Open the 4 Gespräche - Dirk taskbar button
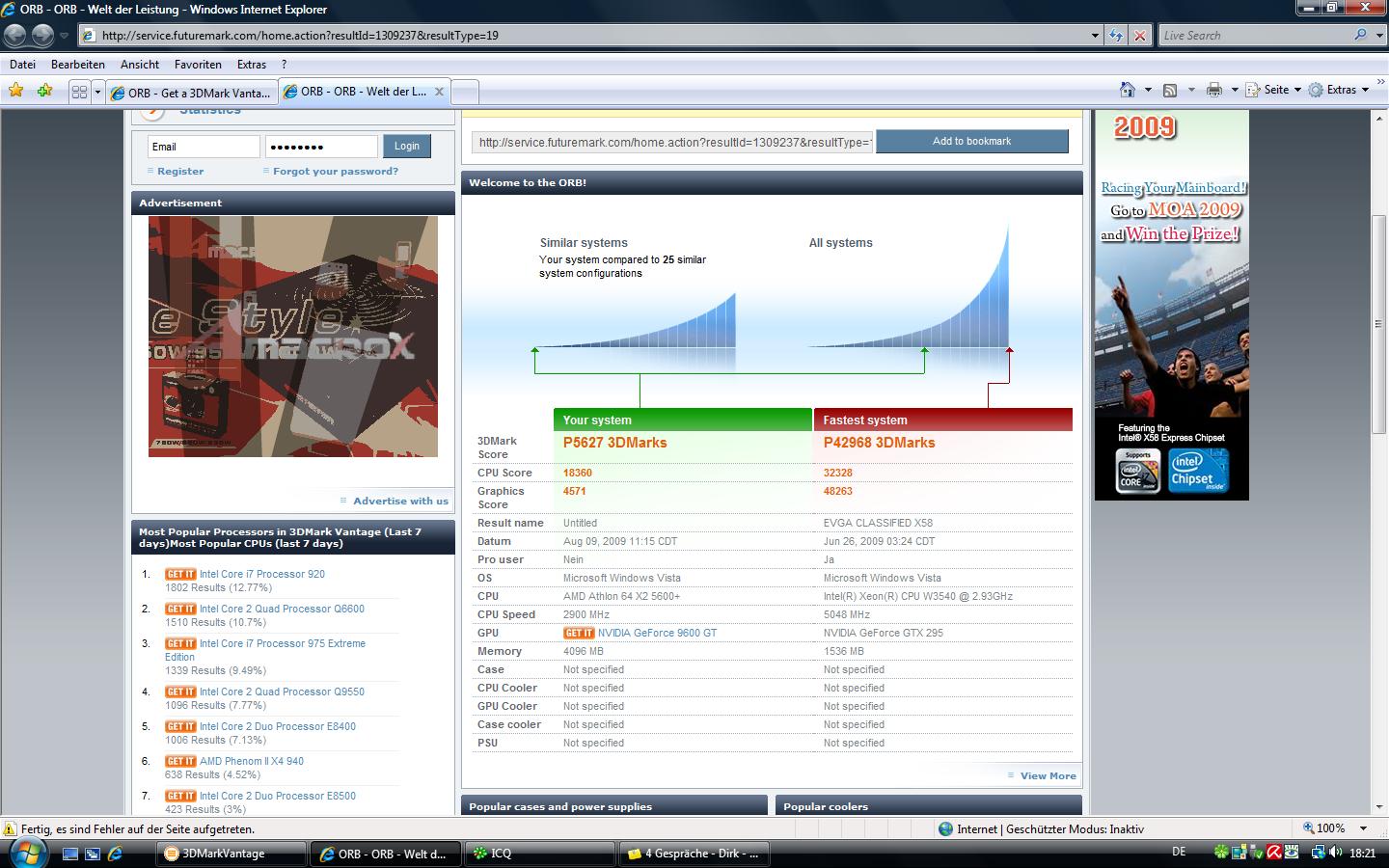Viewport: 1389px width, 868px height. [694, 854]
